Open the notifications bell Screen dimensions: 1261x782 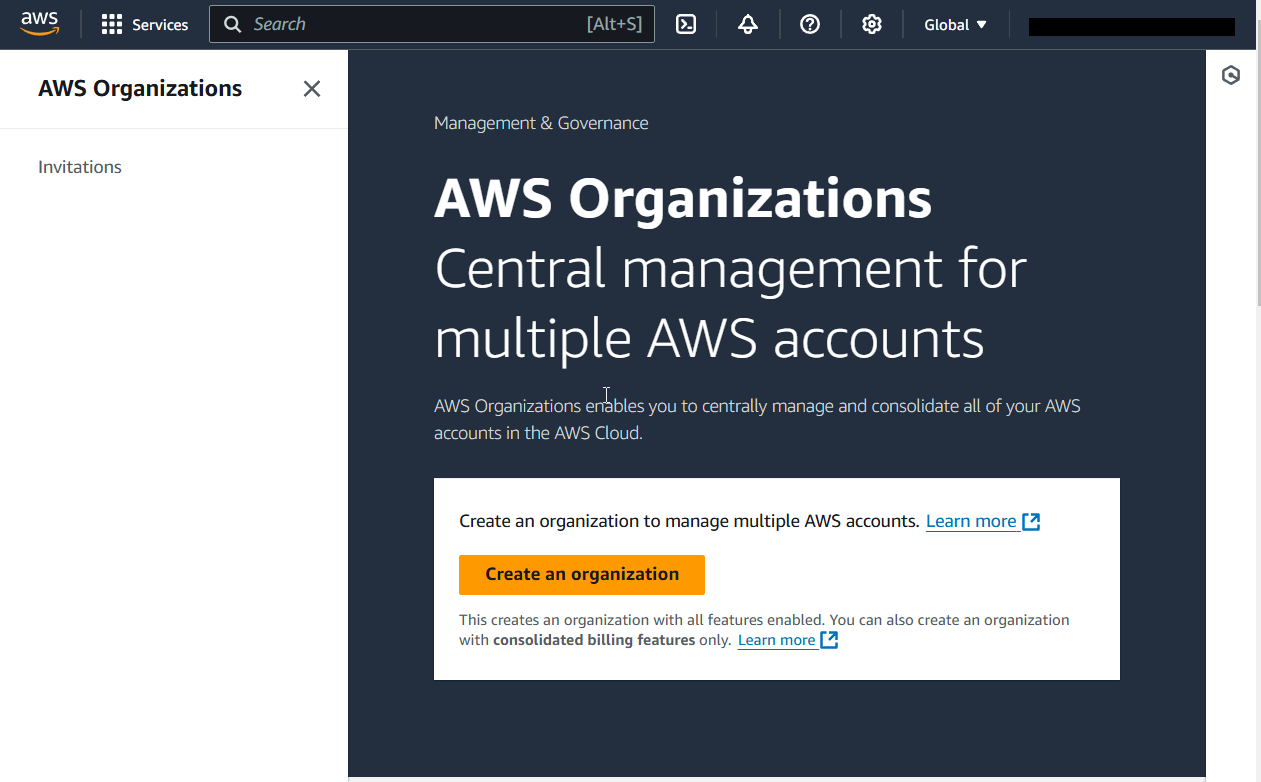point(748,24)
